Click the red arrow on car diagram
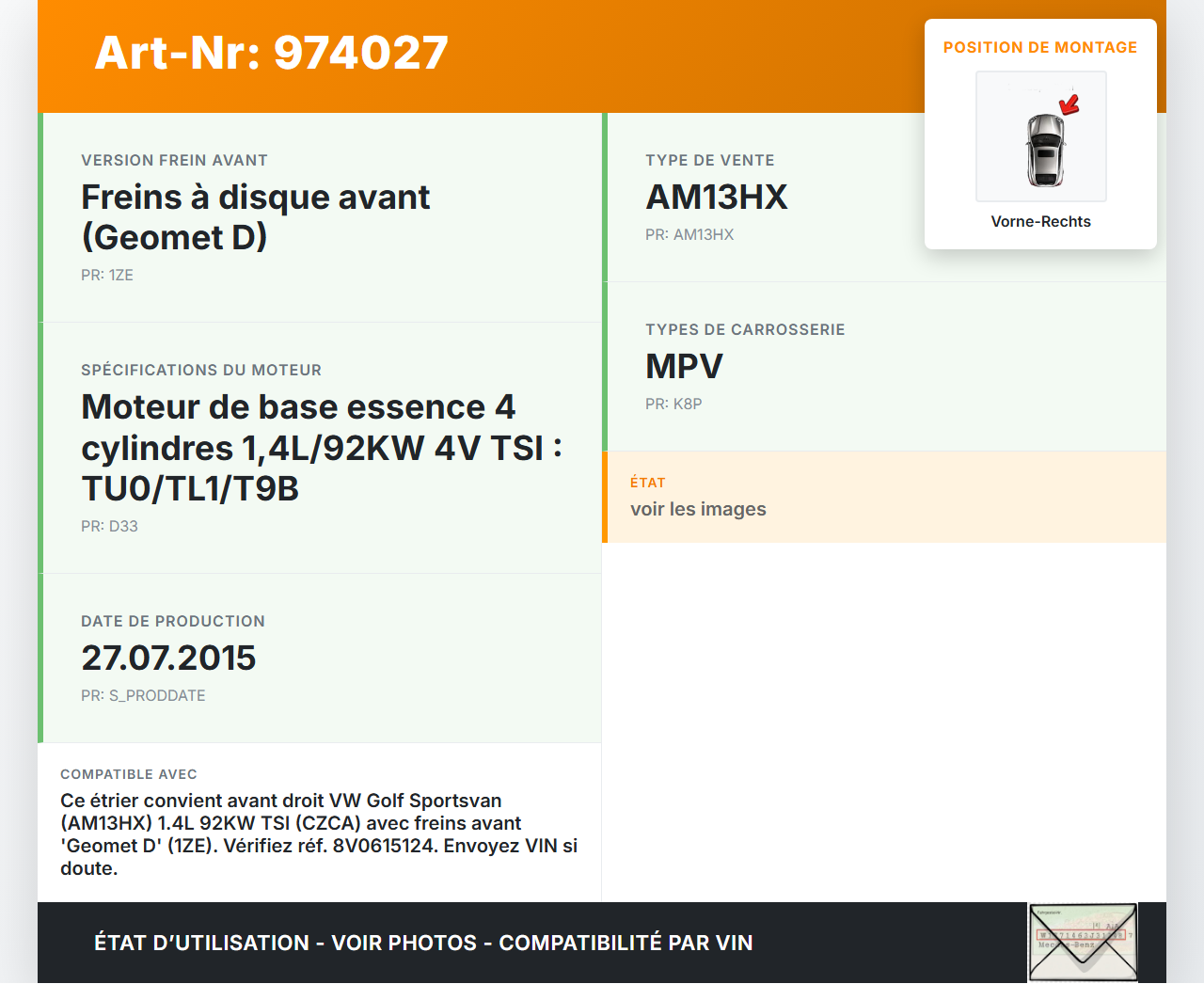This screenshot has width=1204, height=984. [x=1069, y=103]
